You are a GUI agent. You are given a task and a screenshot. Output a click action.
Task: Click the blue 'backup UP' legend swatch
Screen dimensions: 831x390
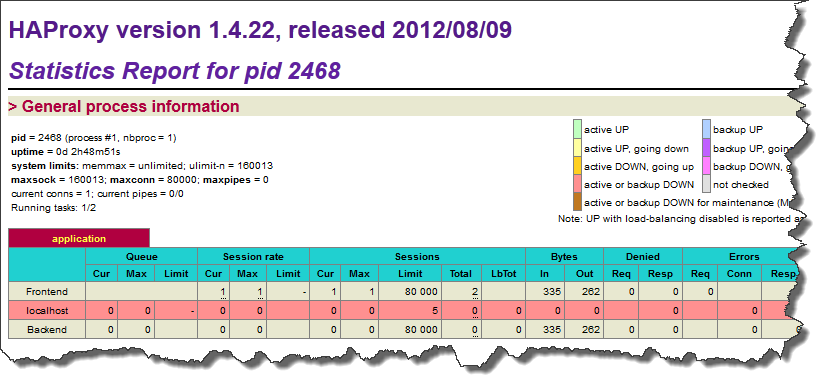(x=706, y=129)
